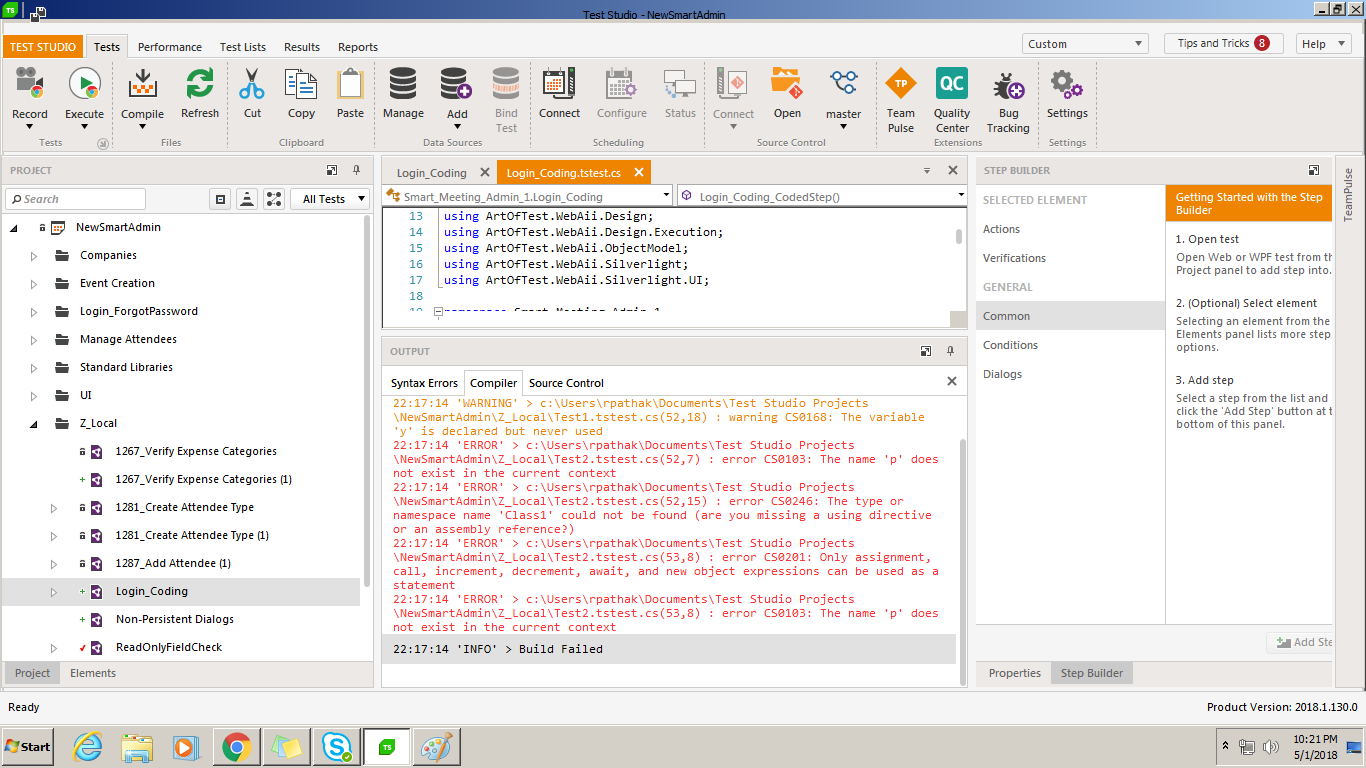Launch Quality Center extension

click(951, 84)
